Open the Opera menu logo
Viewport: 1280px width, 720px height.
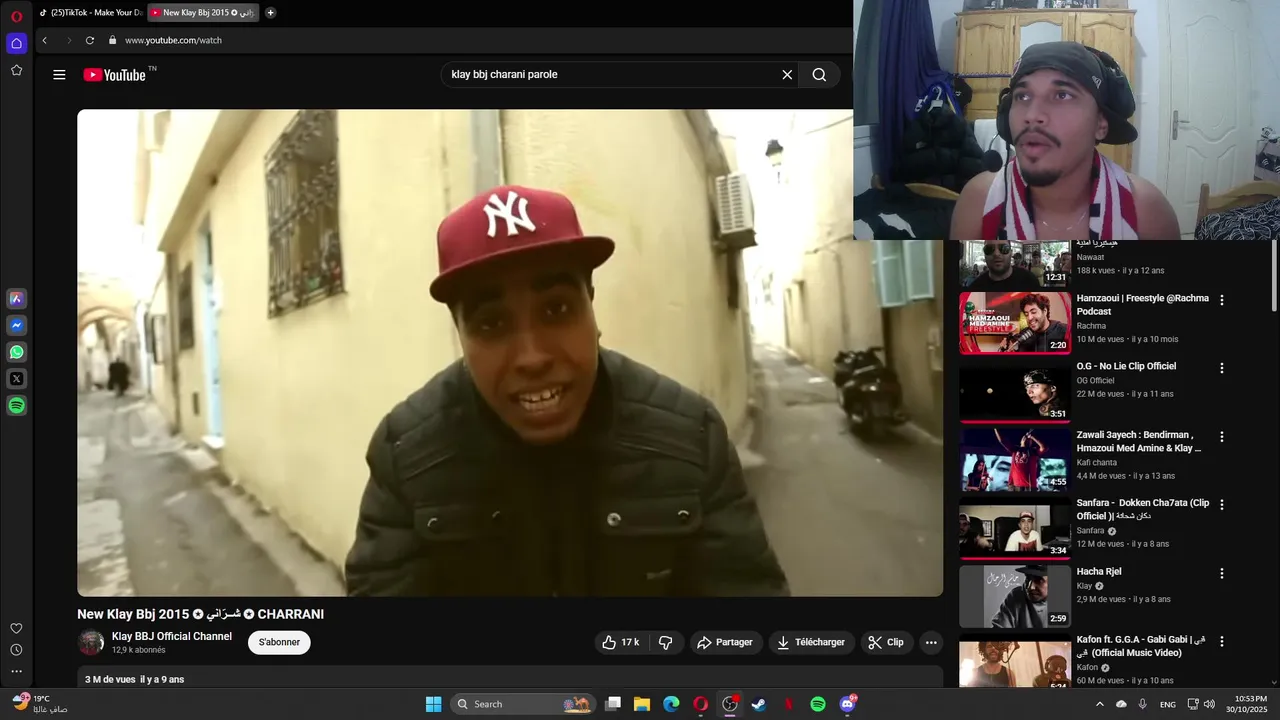click(16, 16)
